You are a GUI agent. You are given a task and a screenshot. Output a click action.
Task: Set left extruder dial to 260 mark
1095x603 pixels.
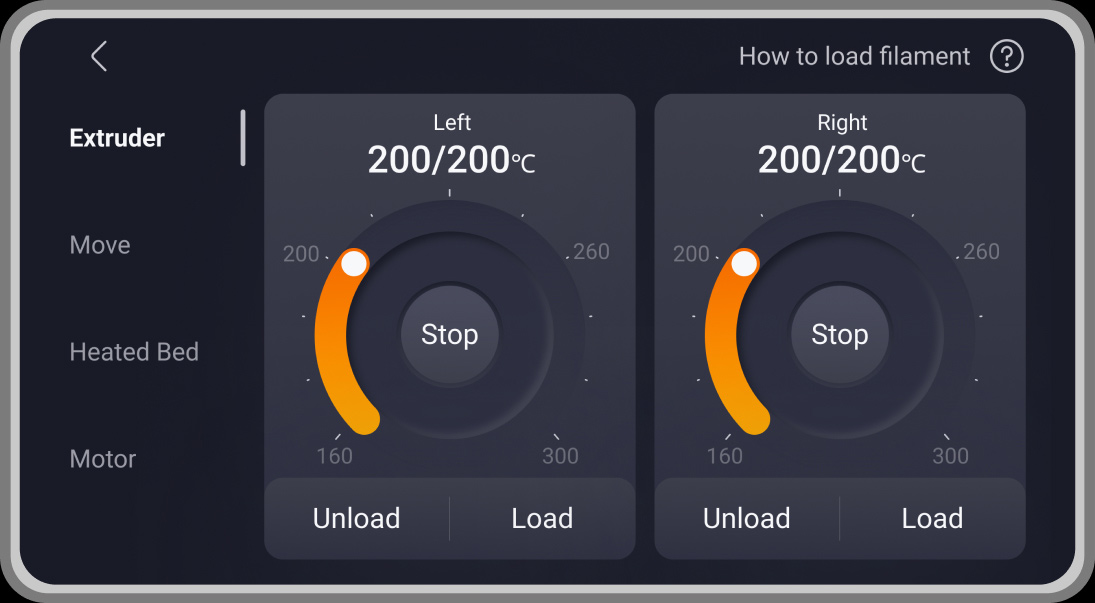(567, 257)
